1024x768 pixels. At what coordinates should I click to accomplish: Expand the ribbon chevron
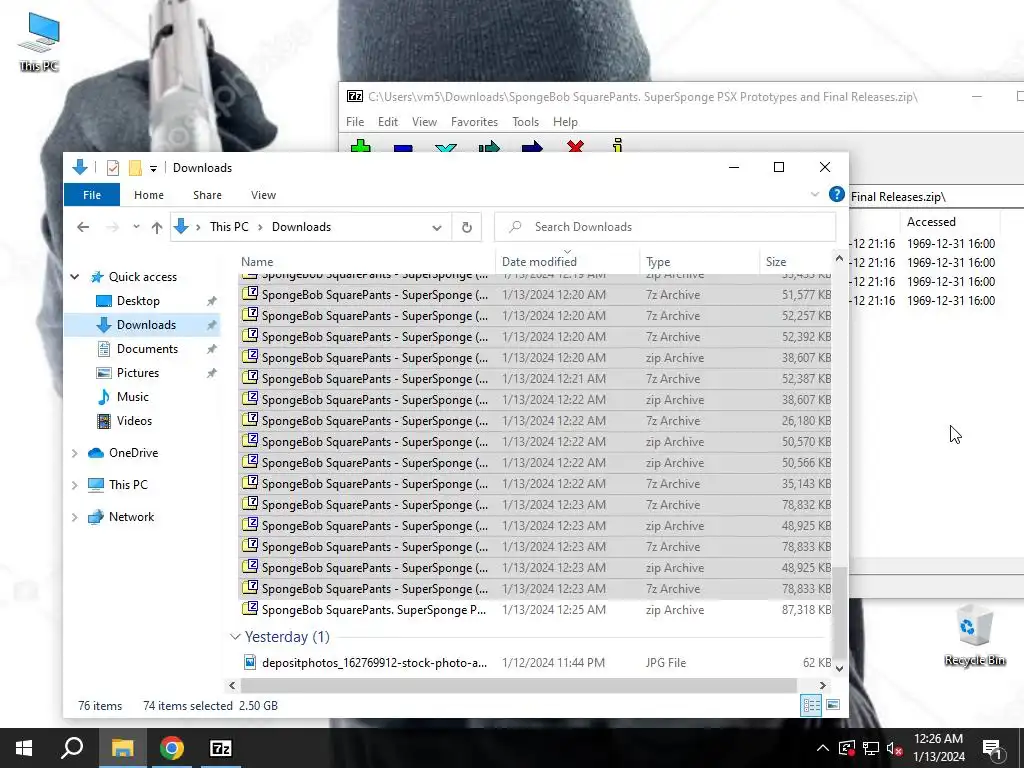coord(814,195)
